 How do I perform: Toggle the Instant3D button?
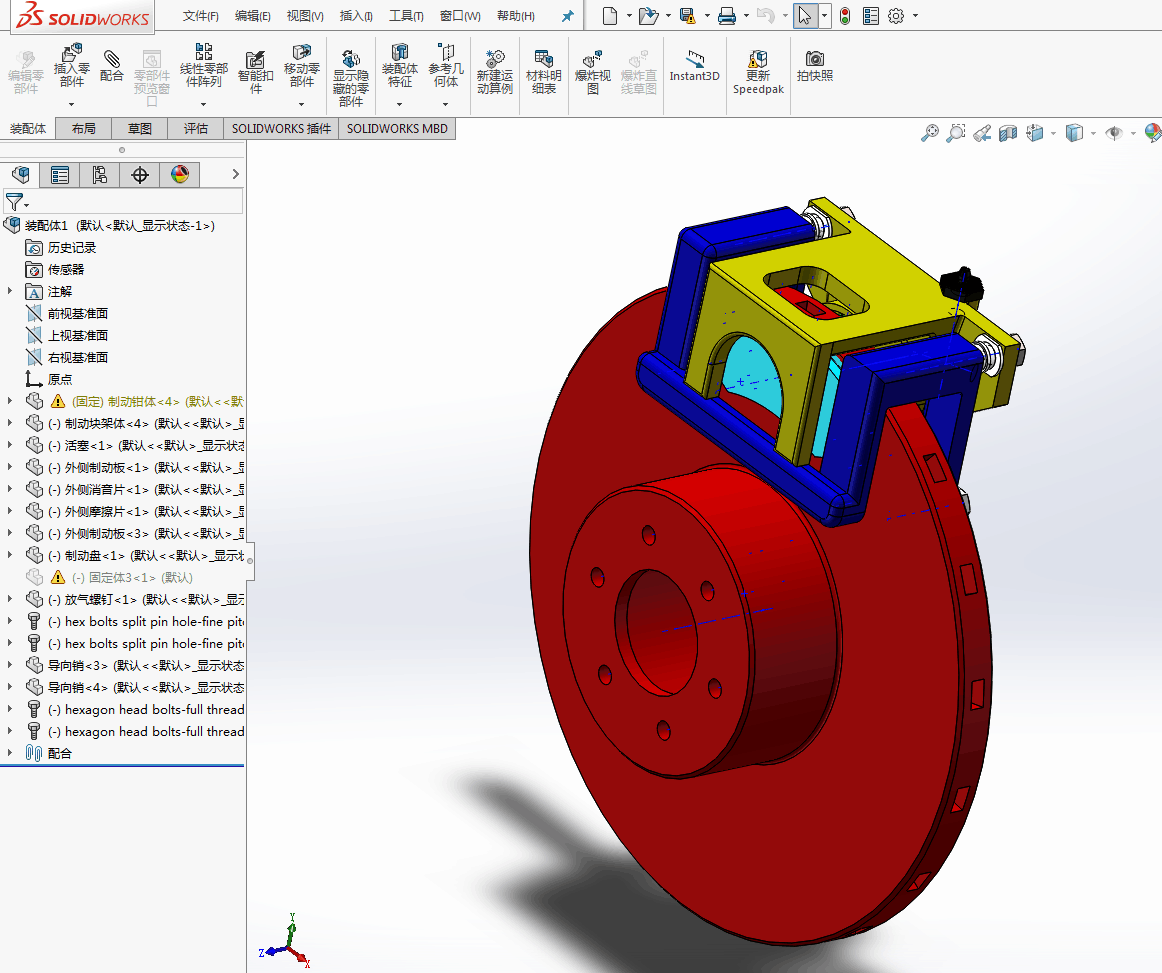coord(694,65)
